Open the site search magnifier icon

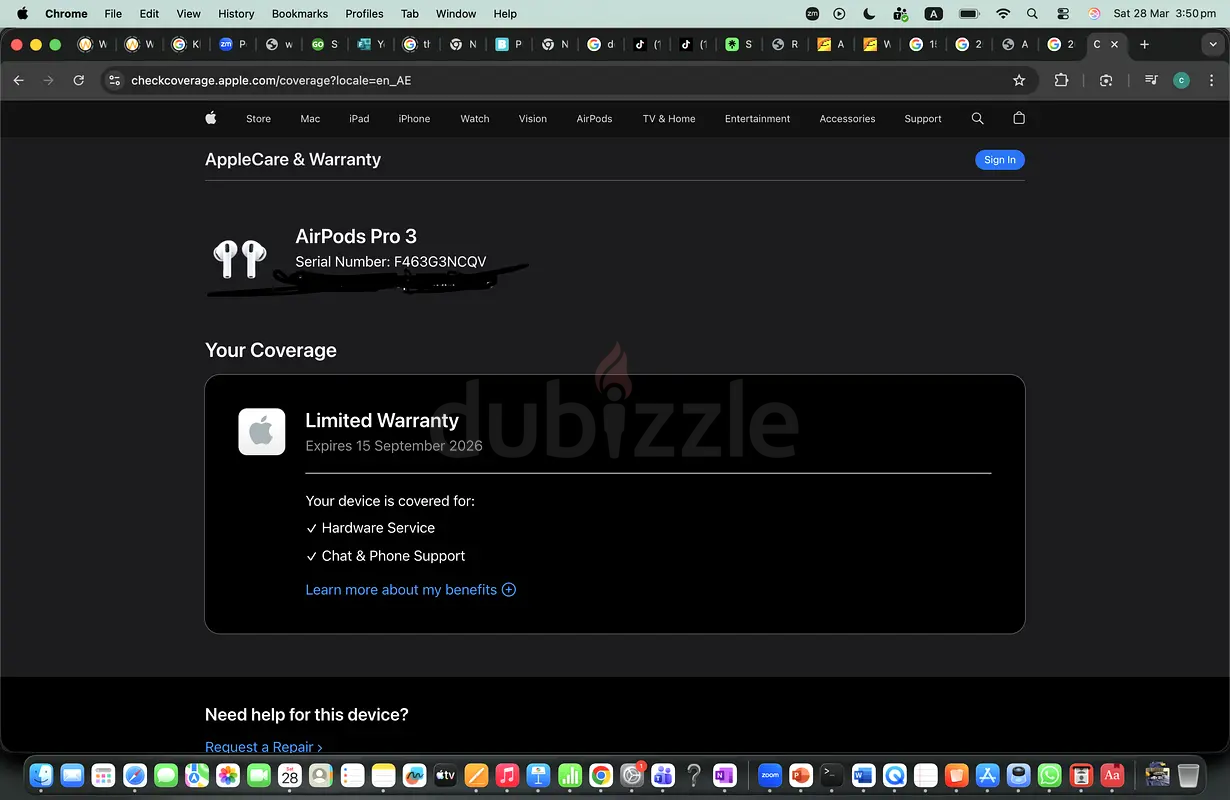(978, 118)
